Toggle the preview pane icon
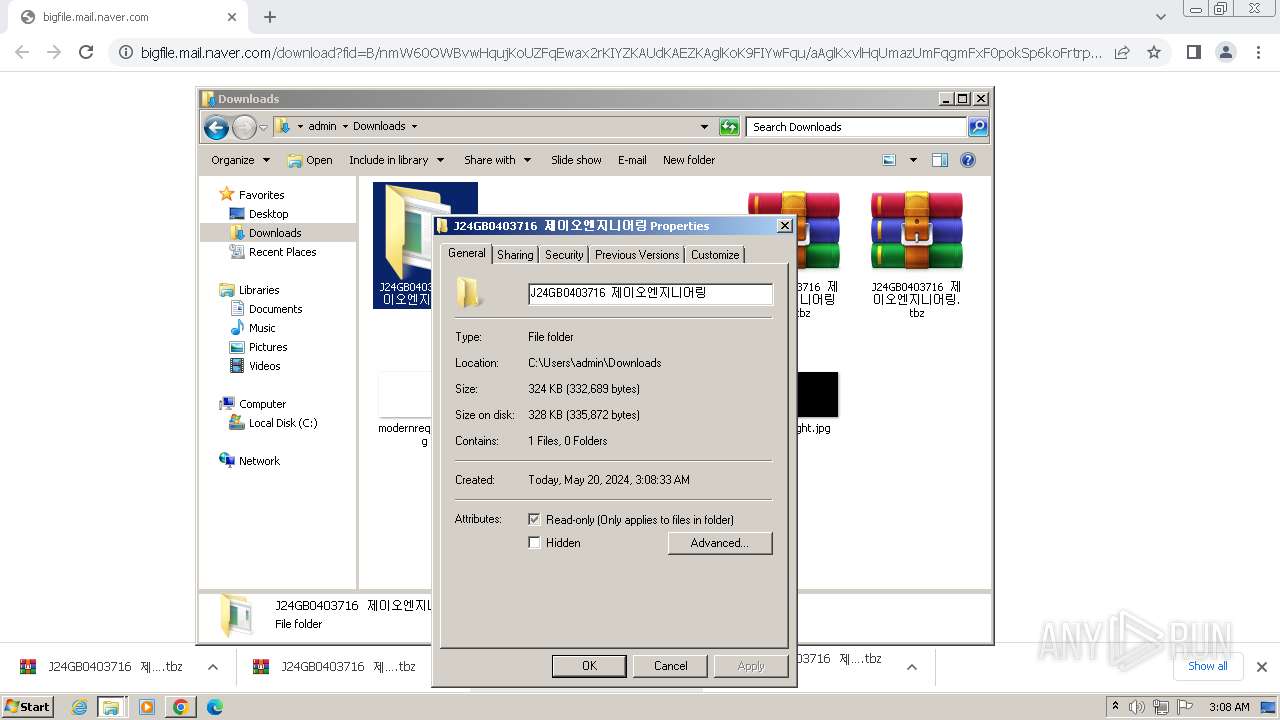 click(939, 160)
